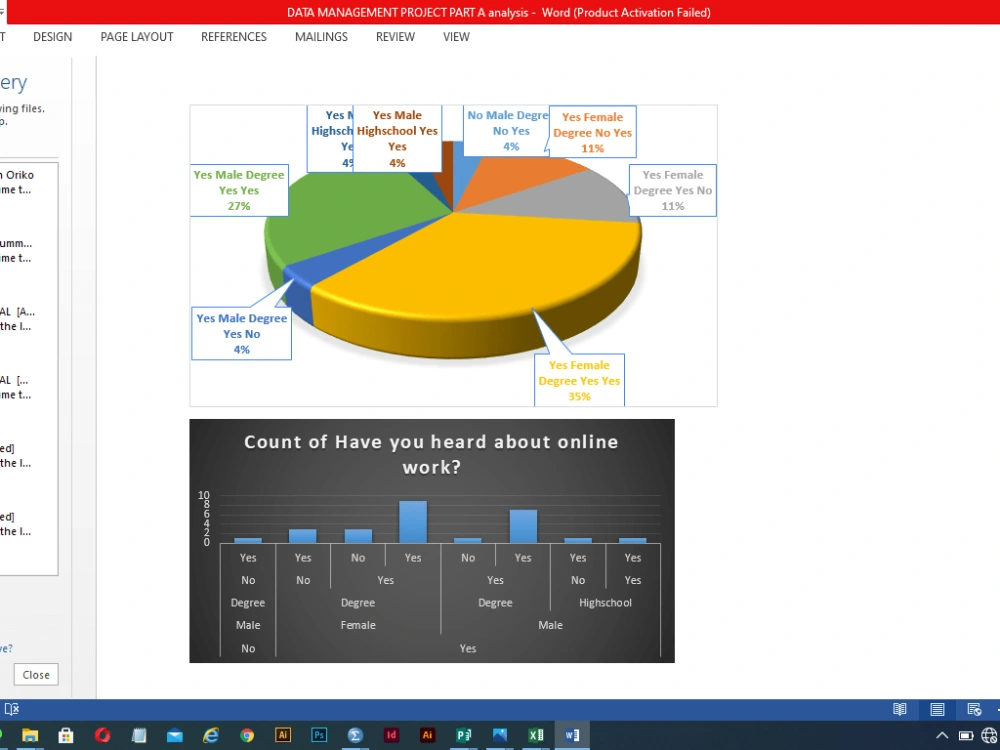
Task: Close the document recovery pane
Action: (36, 675)
